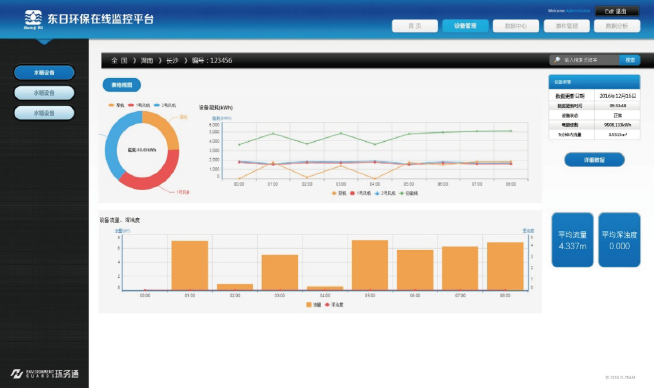
Task: Click the 设备能耗(kWh) chart title
Action: 216,108
